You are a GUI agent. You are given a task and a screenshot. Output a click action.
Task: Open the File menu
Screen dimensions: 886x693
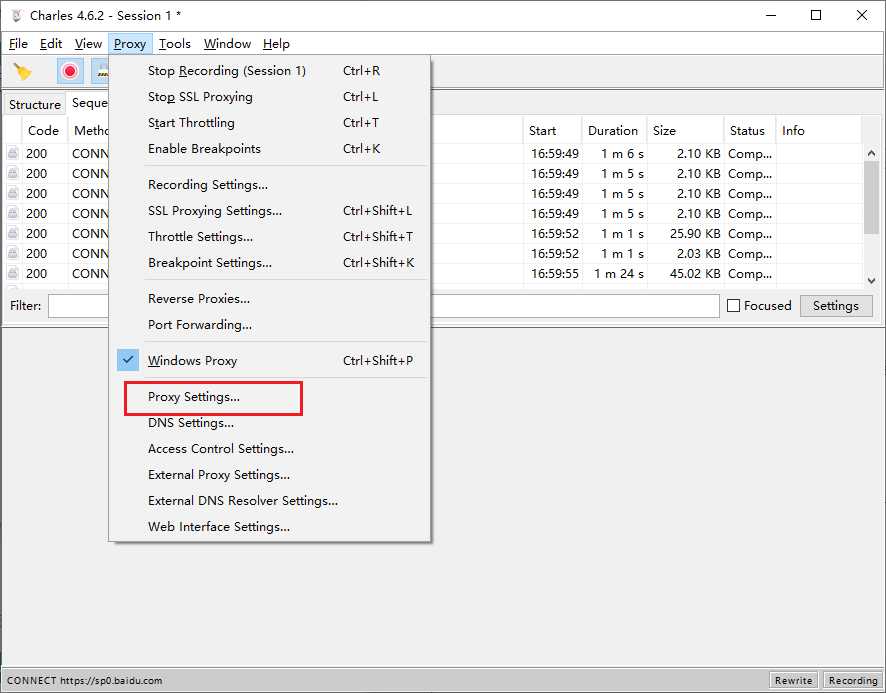tap(18, 44)
